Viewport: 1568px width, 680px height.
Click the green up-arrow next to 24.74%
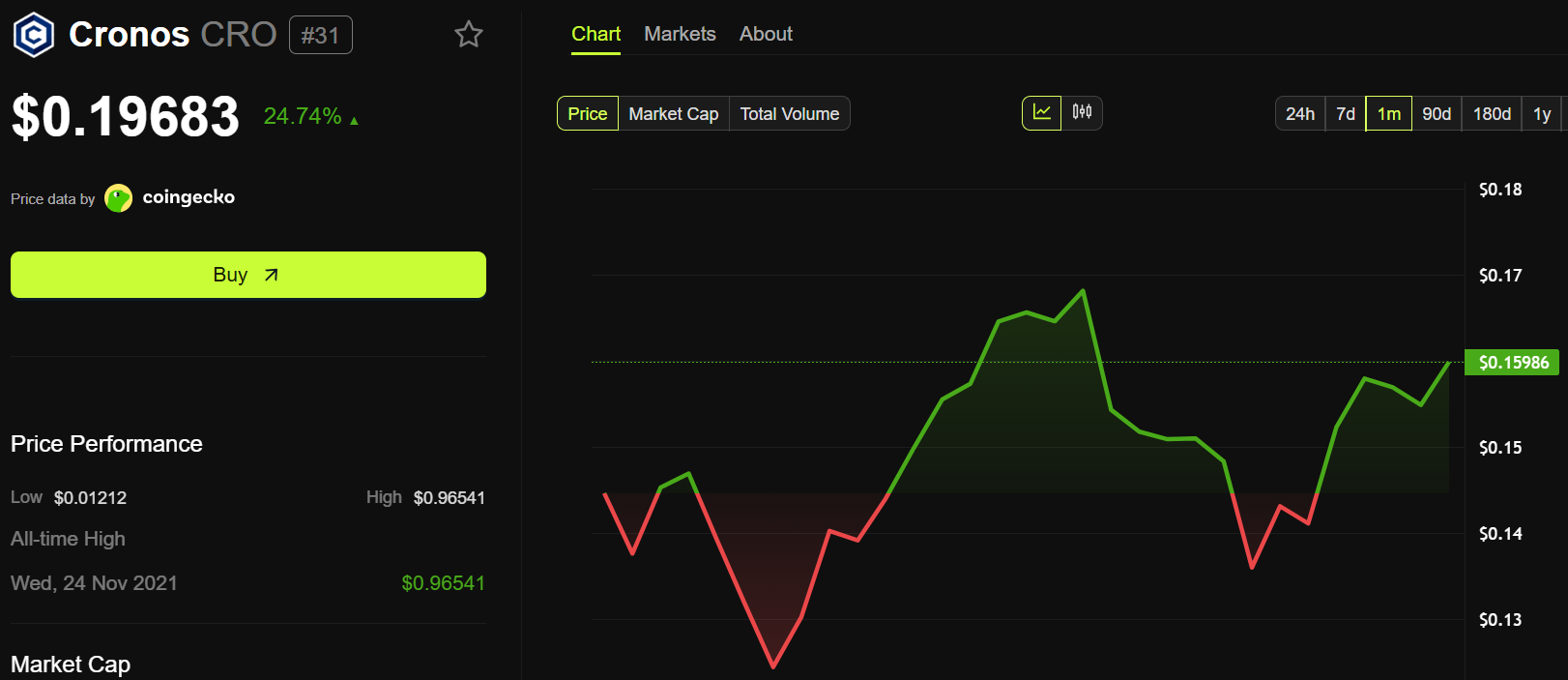[x=354, y=118]
